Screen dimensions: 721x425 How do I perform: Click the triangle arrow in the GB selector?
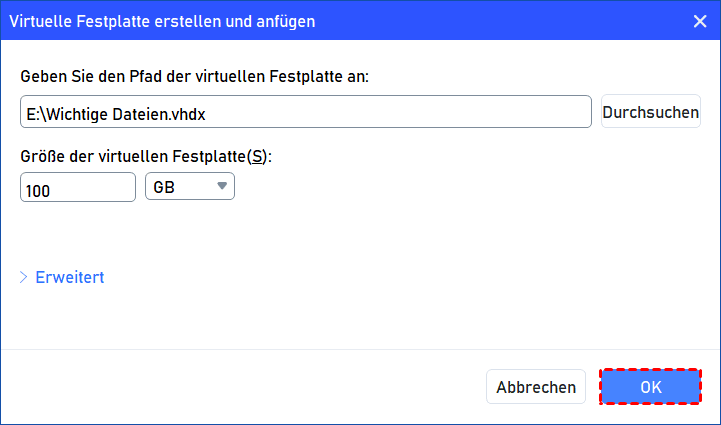(x=222, y=187)
